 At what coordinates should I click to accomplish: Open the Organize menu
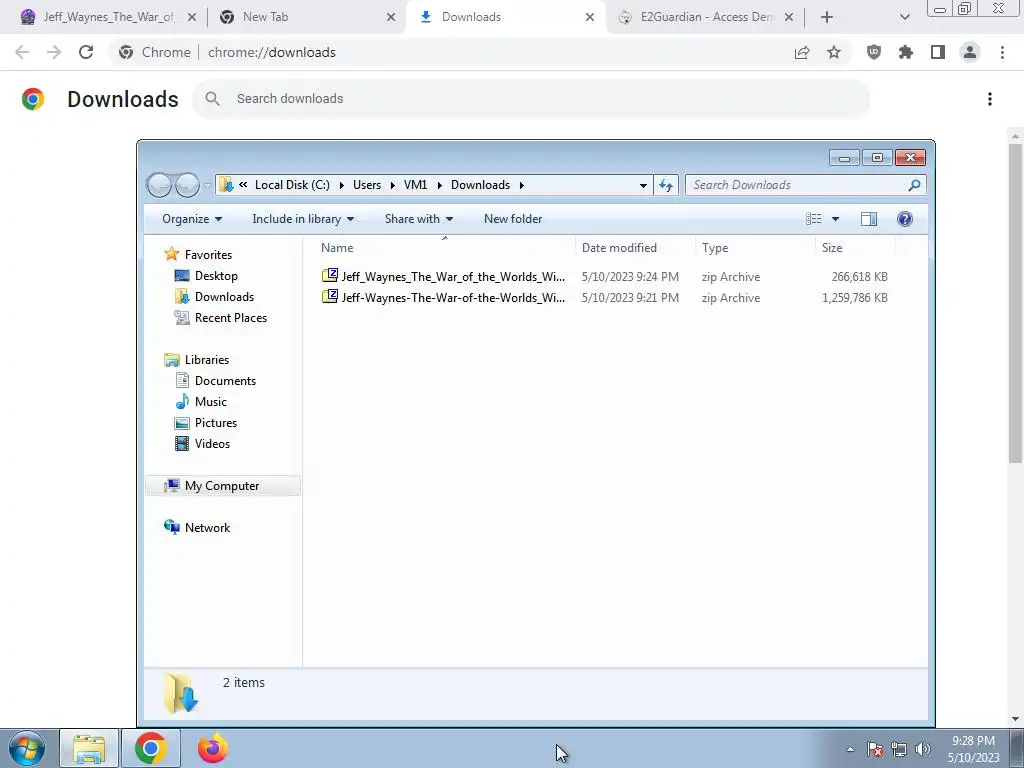[192, 219]
